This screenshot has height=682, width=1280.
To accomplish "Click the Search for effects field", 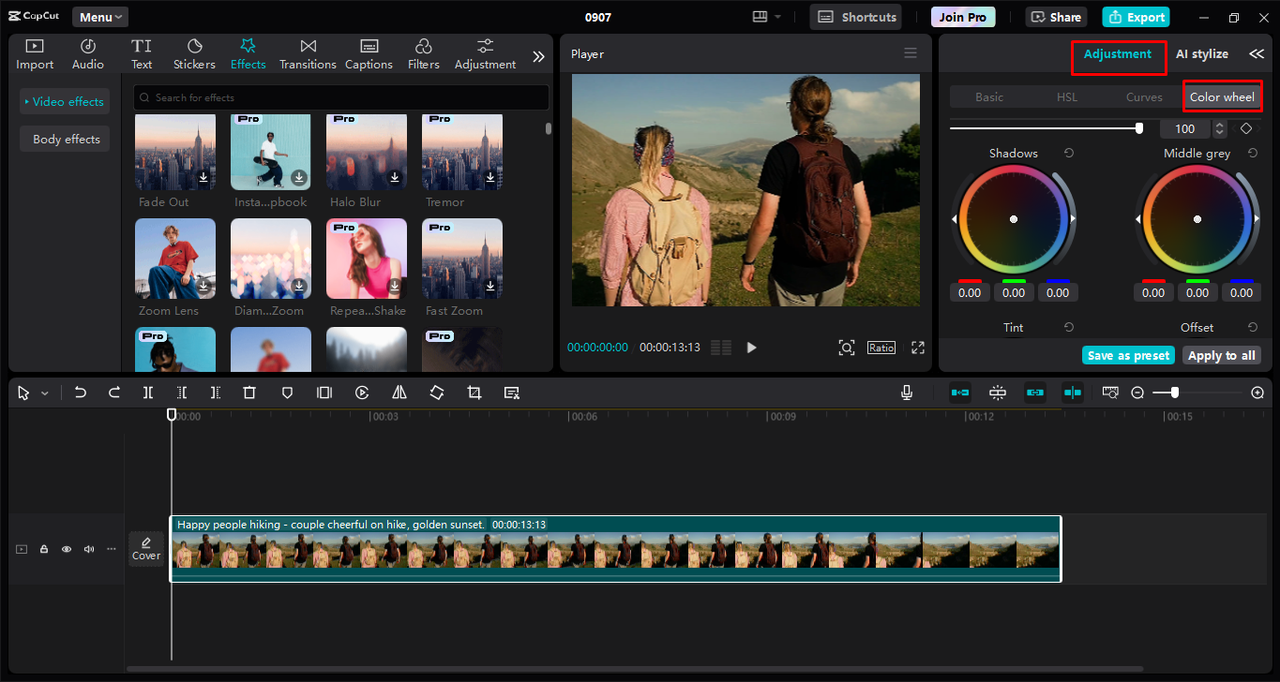I will coord(341,97).
